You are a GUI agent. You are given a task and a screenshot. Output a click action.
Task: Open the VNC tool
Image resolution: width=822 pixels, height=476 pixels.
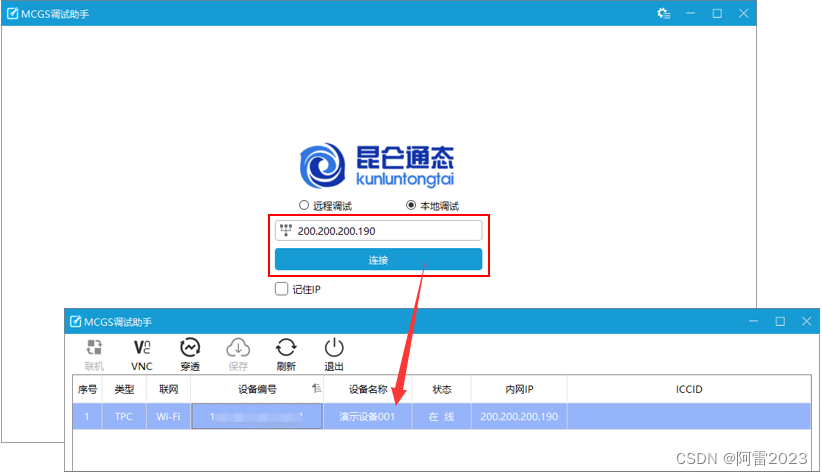point(142,355)
